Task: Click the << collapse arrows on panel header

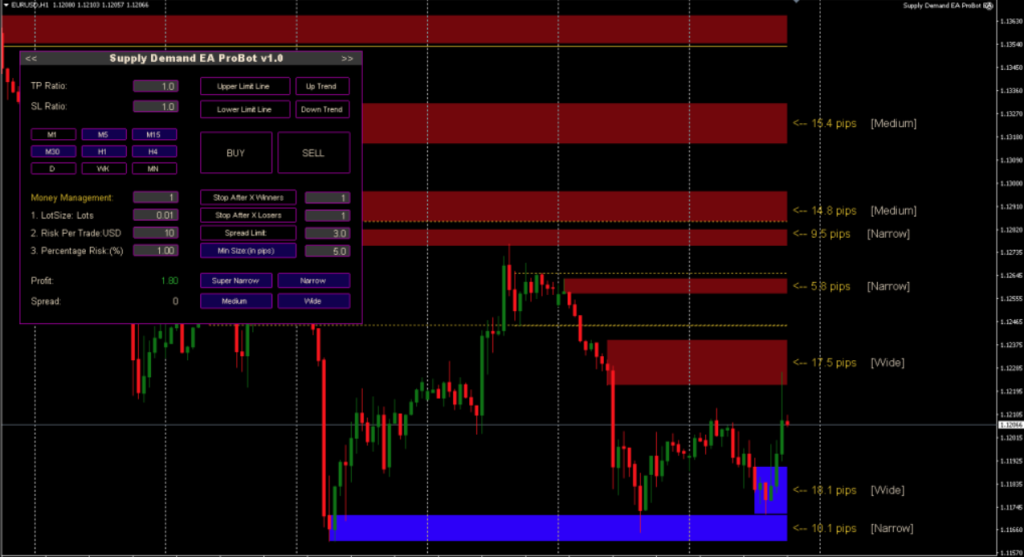Action: coord(31,59)
